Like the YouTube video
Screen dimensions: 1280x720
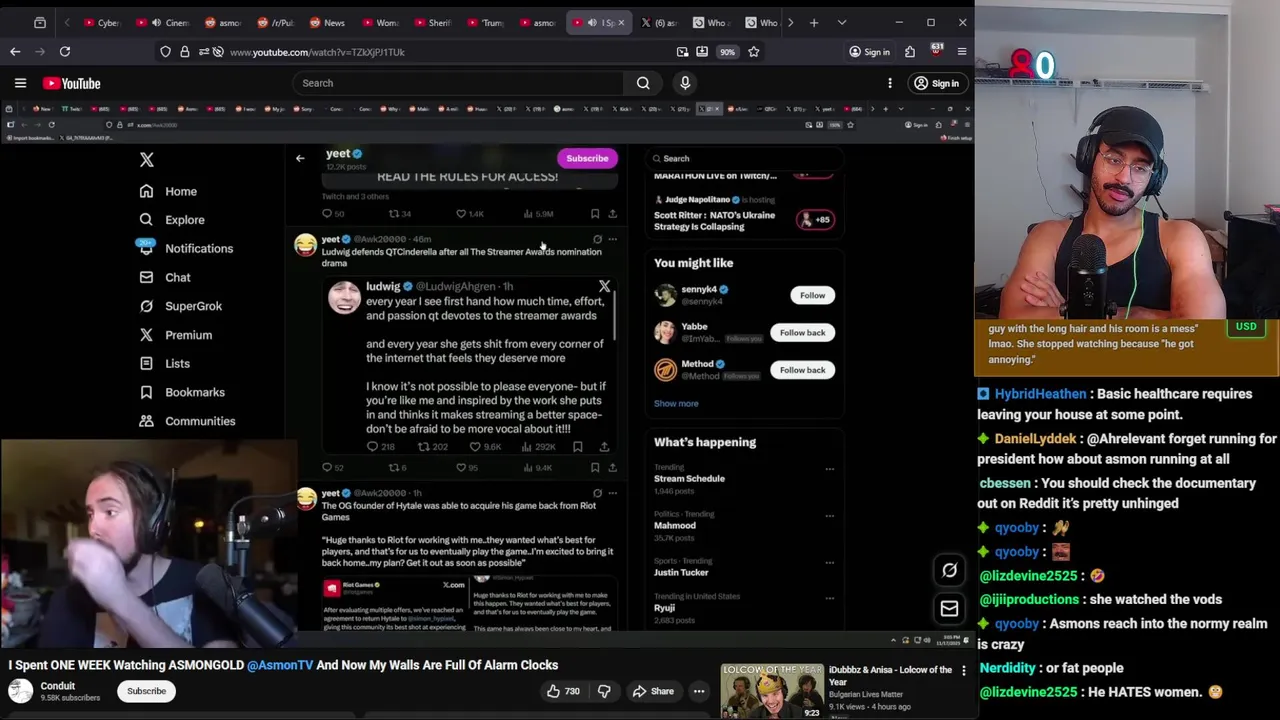563,691
